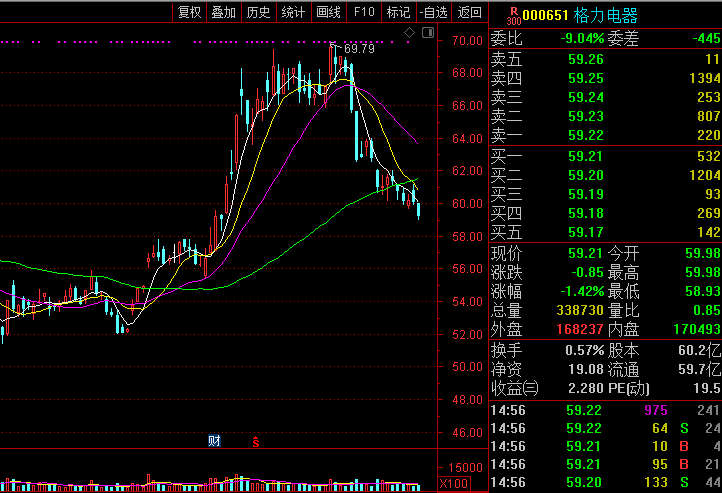Open the 财 financial info marker
The height and width of the screenshot is (493, 722).
coord(214,441)
